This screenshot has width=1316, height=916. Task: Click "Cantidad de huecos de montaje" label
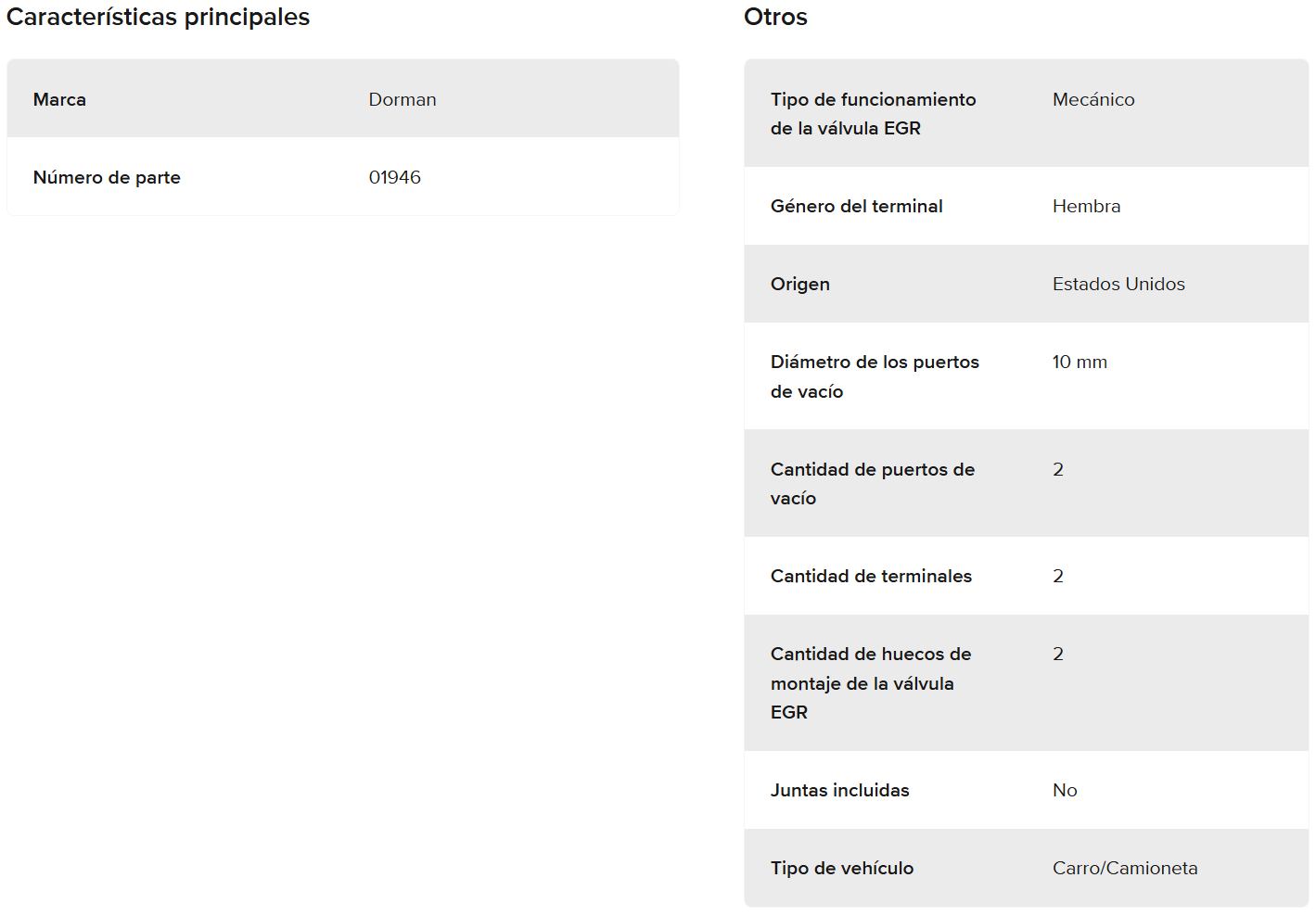click(x=870, y=682)
